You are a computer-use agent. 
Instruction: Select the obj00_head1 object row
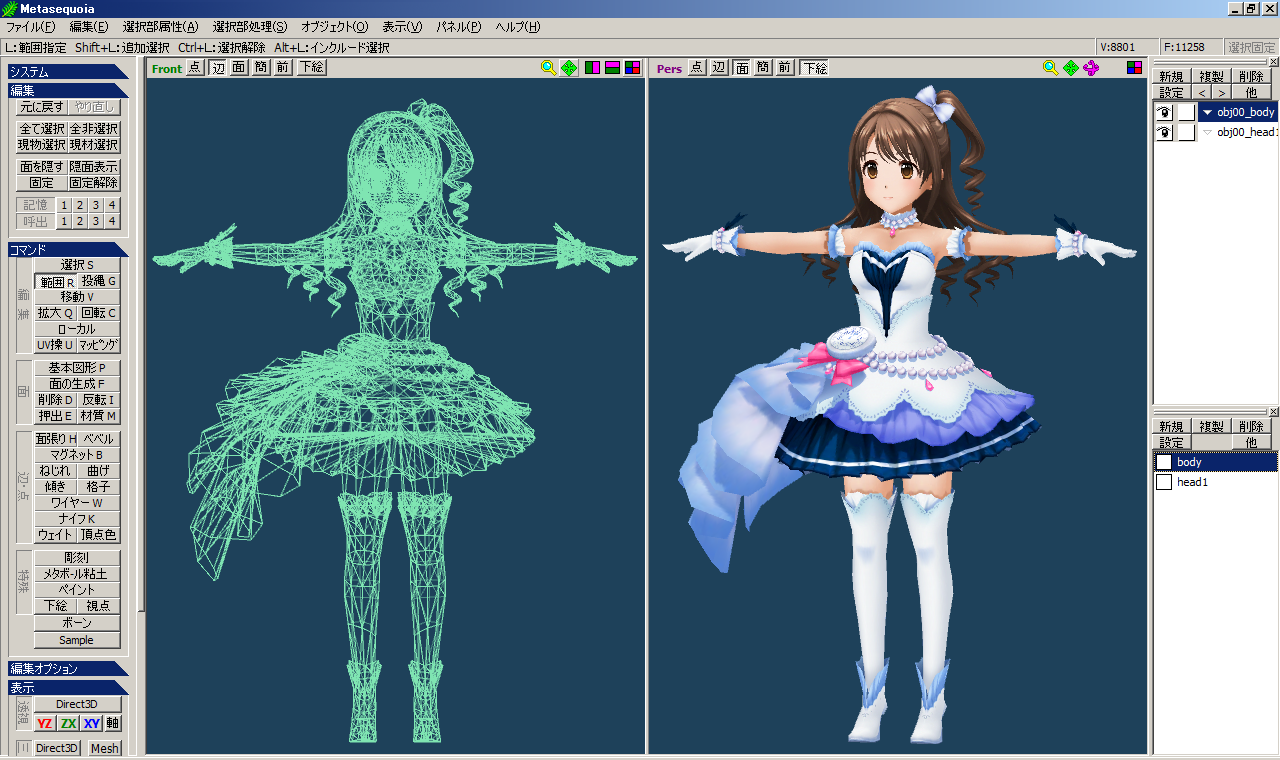[x=1239, y=132]
